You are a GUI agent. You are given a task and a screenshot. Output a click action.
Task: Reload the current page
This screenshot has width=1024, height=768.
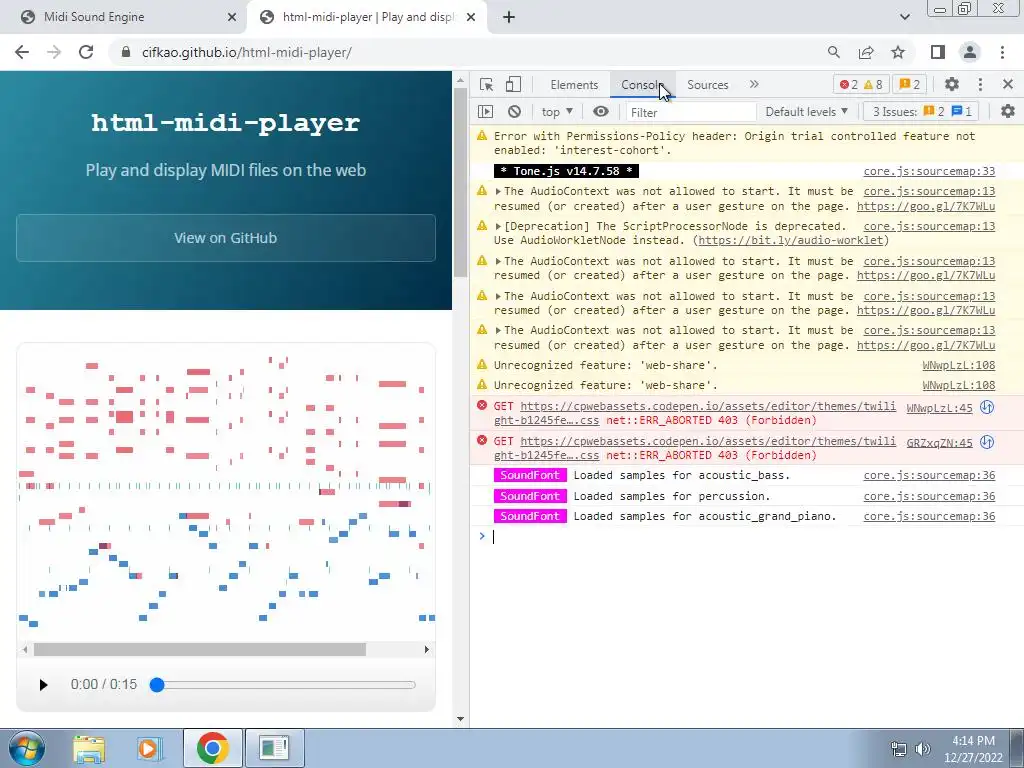pyautogui.click(x=86, y=52)
